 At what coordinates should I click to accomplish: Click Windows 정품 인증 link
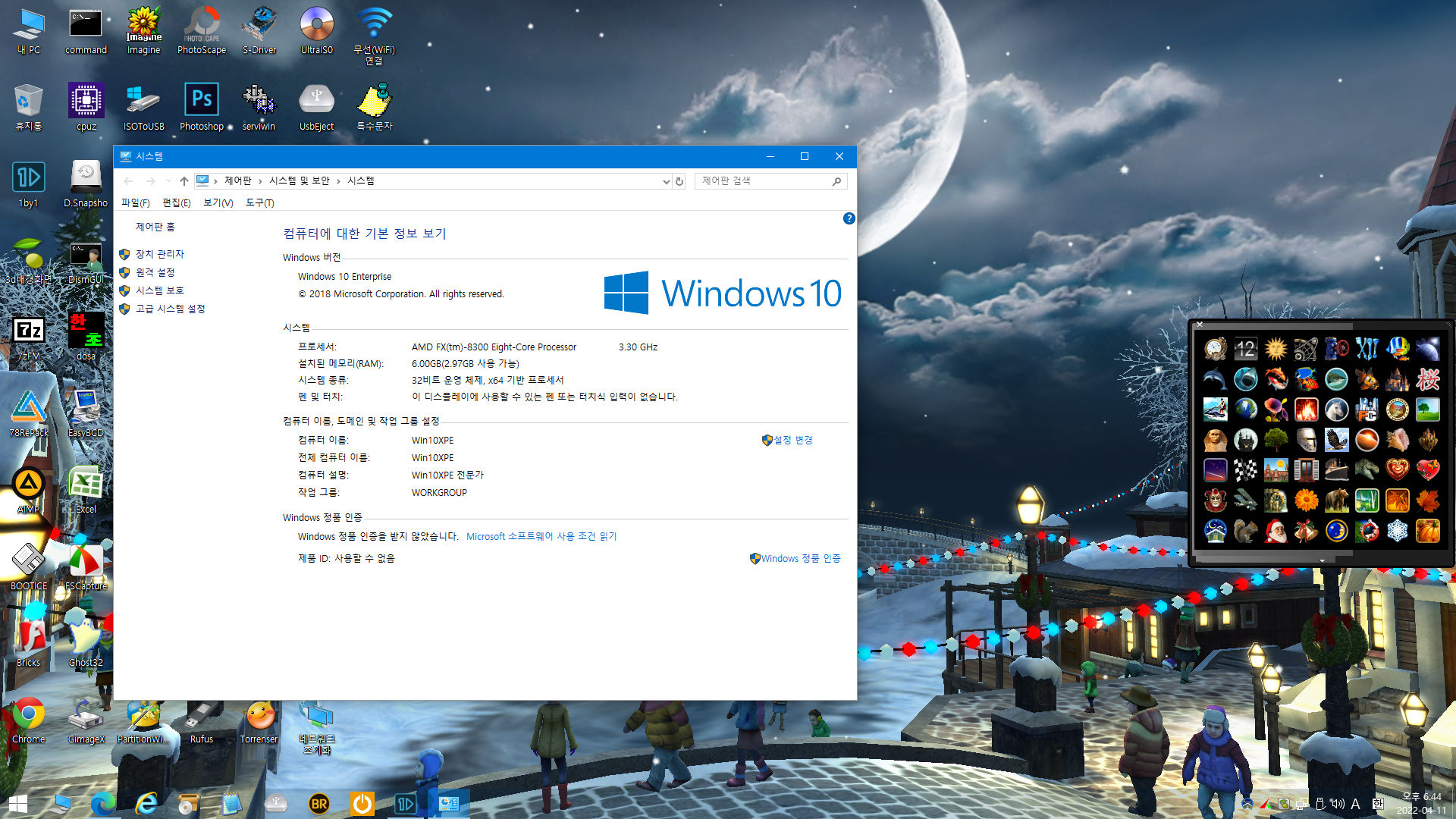pos(801,558)
